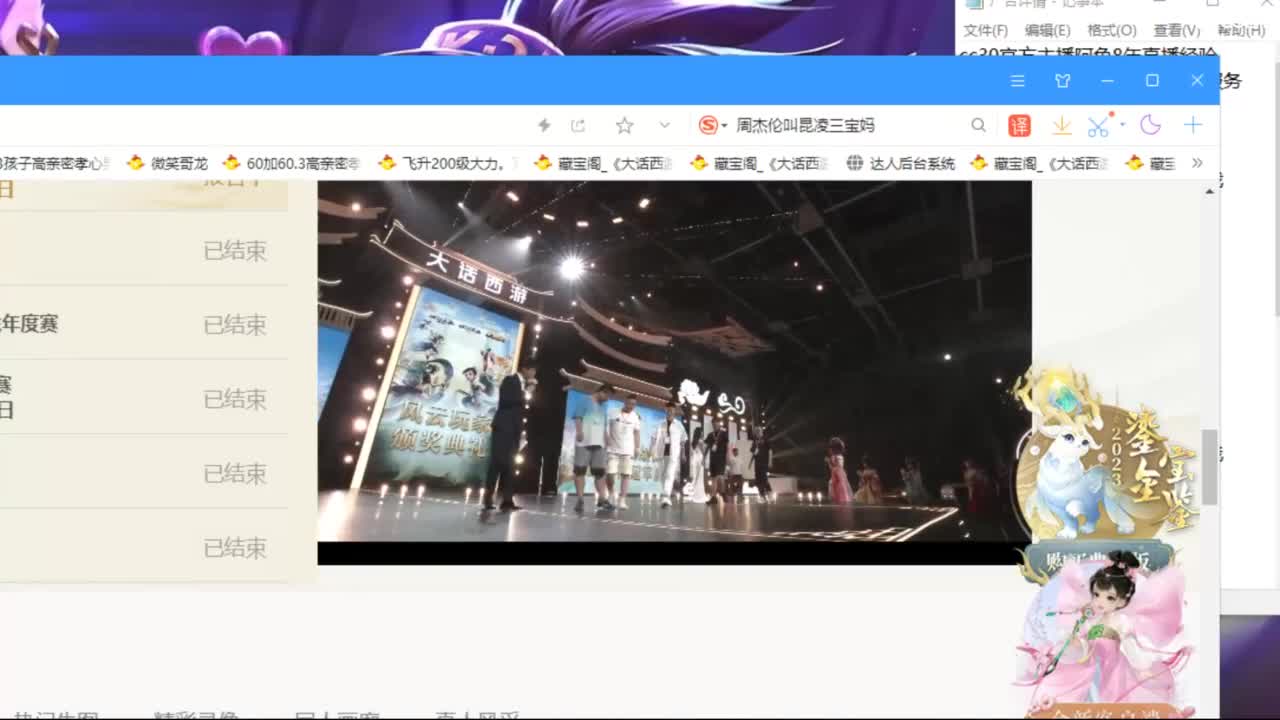Click the award ceremony video player
The width and height of the screenshot is (1280, 720).
point(674,372)
